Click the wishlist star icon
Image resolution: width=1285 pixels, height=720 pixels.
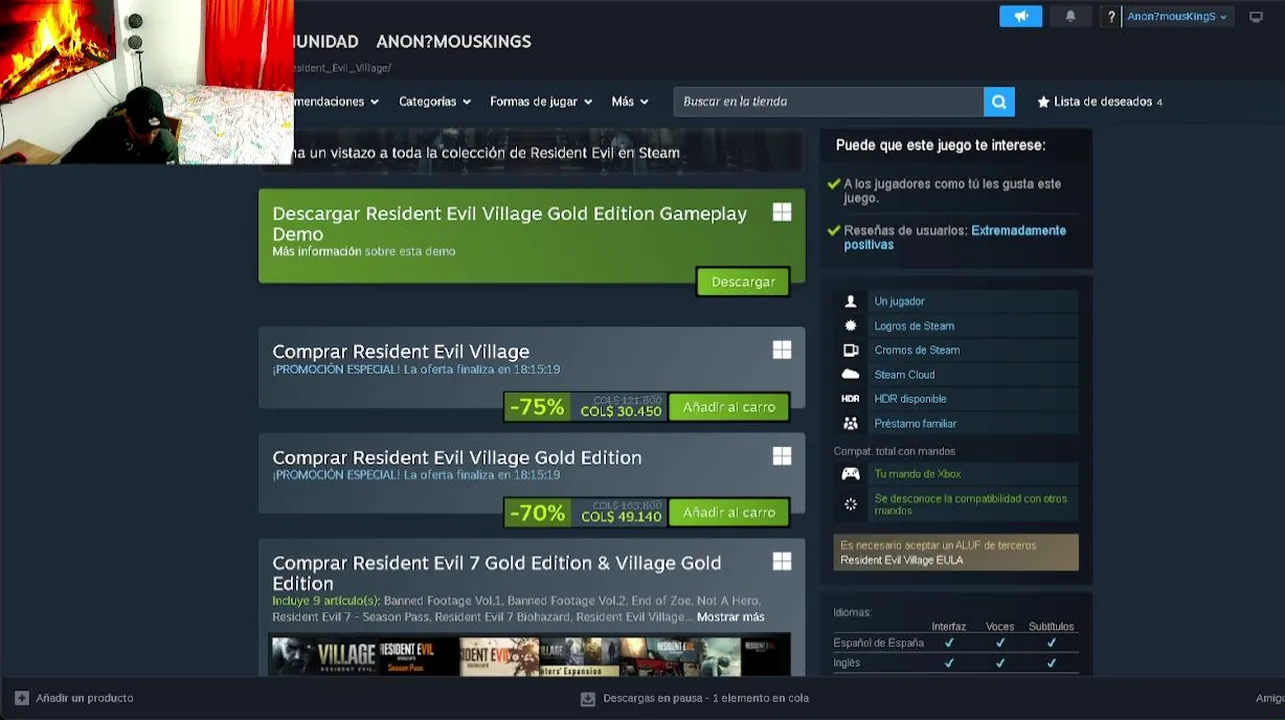[x=1043, y=102]
